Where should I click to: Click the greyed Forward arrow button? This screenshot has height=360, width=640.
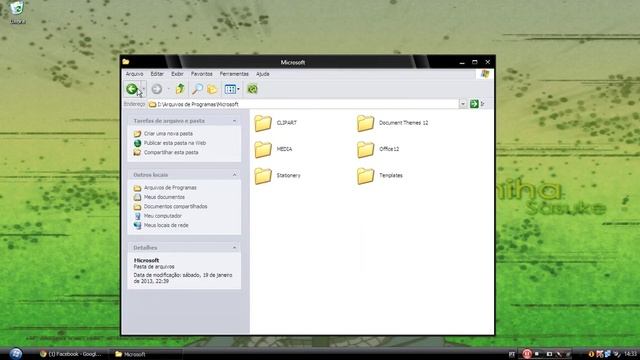pos(157,89)
